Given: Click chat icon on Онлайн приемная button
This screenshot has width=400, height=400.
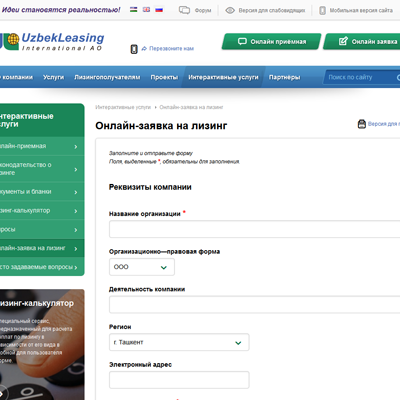Looking at the screenshot, I should tap(242, 41).
